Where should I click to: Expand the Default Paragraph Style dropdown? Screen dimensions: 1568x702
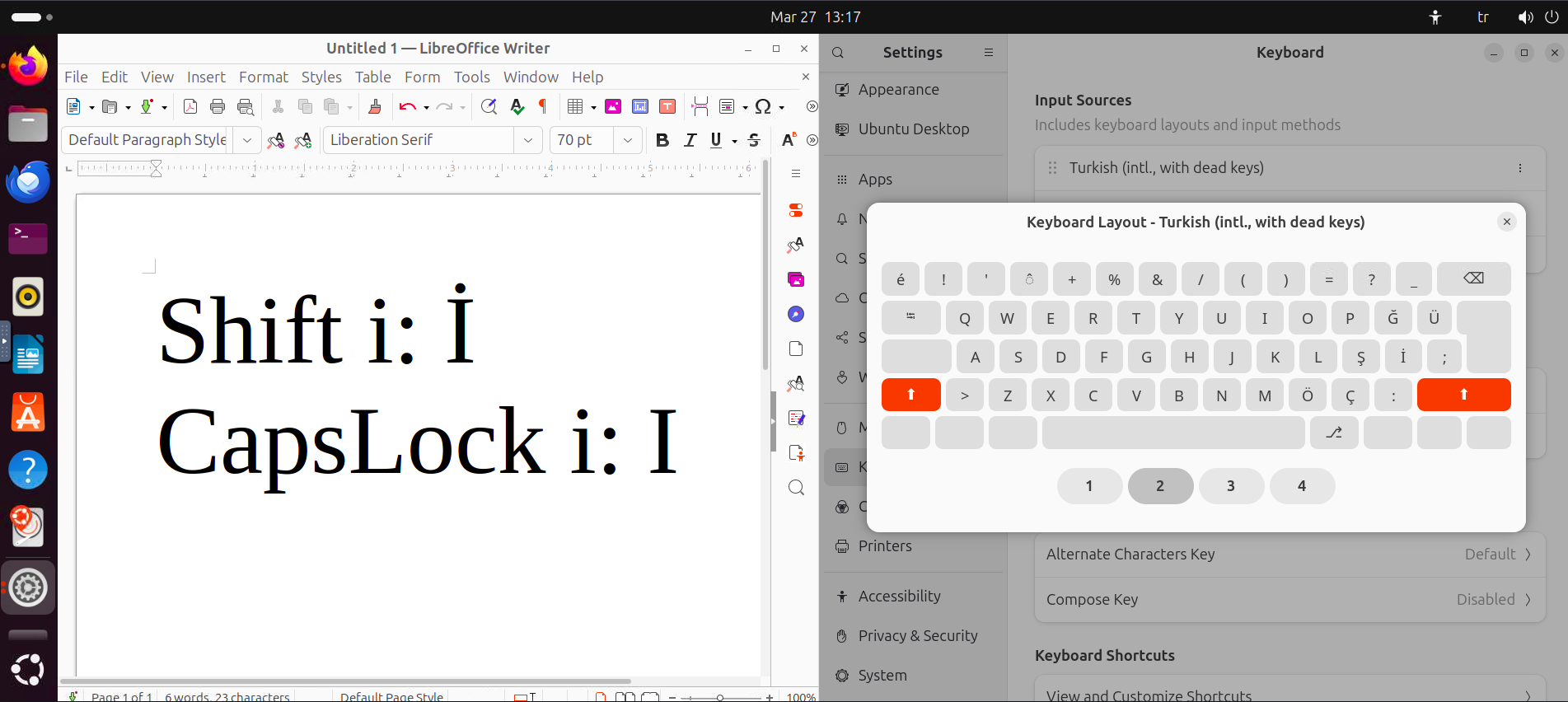[247, 140]
